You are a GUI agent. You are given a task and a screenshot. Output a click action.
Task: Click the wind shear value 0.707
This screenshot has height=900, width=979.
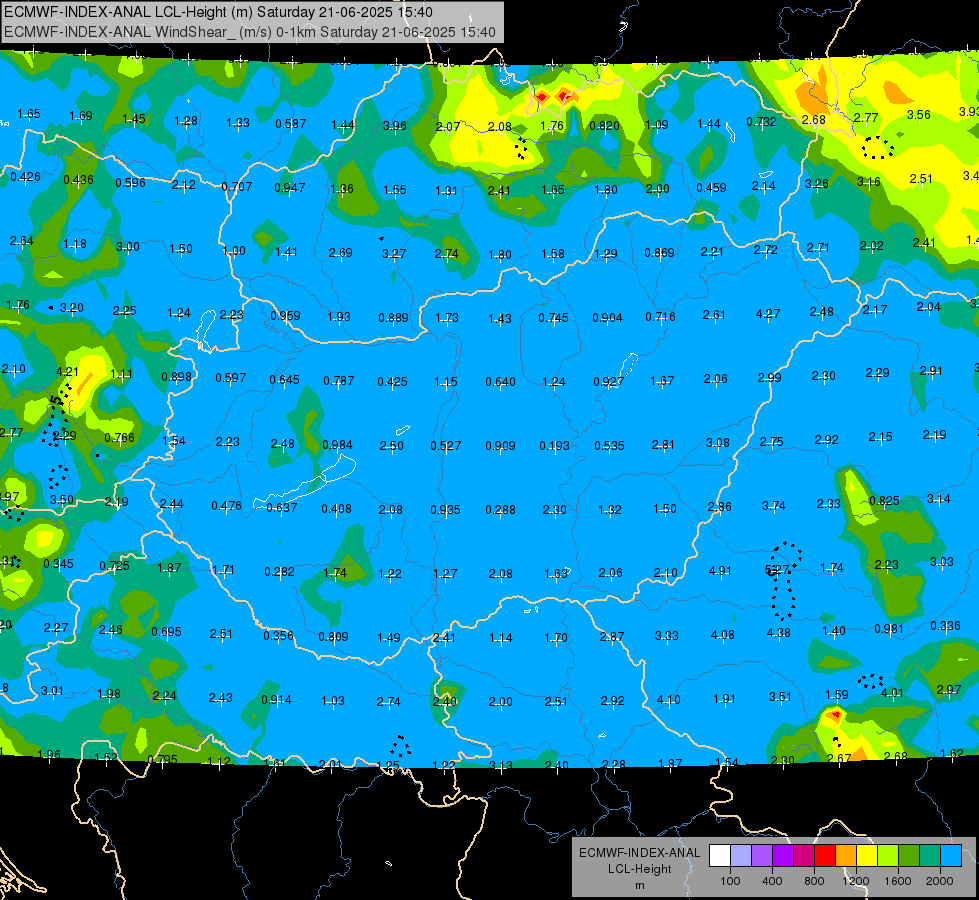coord(237,187)
